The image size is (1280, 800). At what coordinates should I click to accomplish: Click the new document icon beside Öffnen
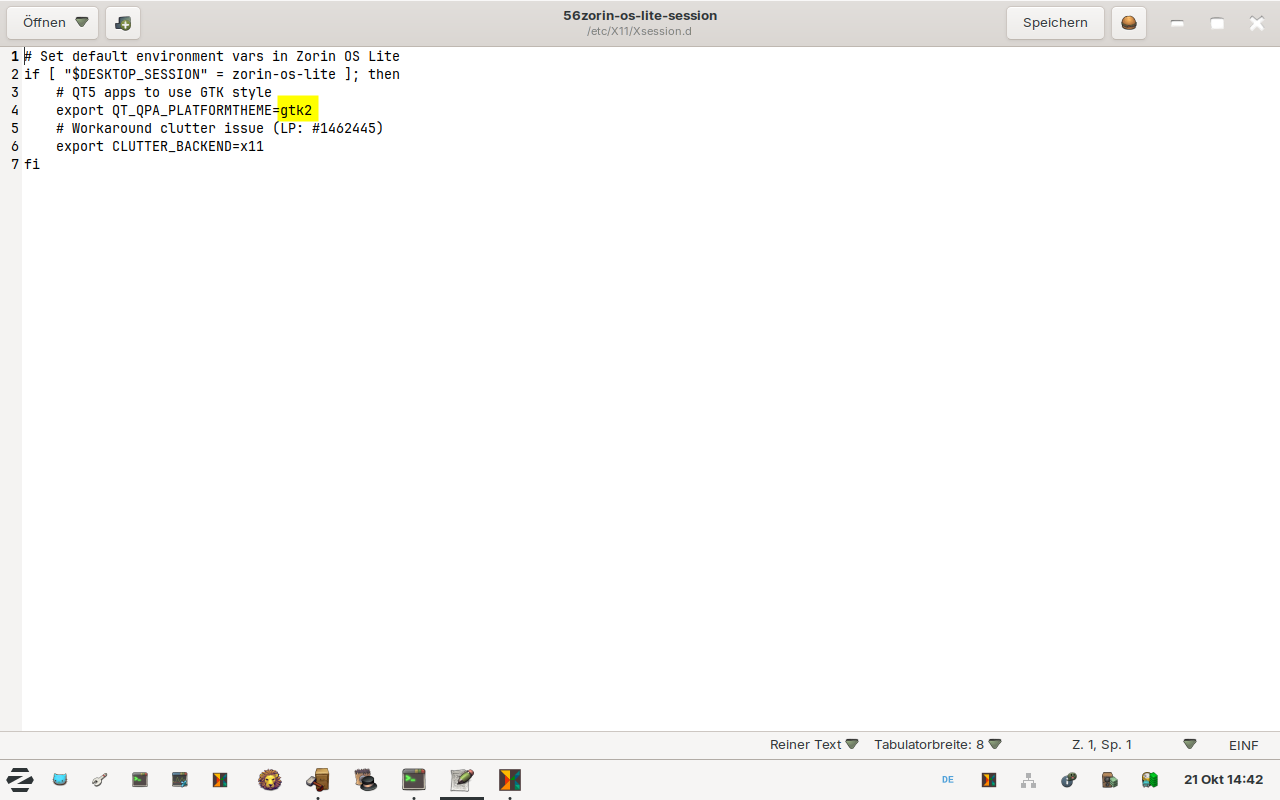coord(123,23)
